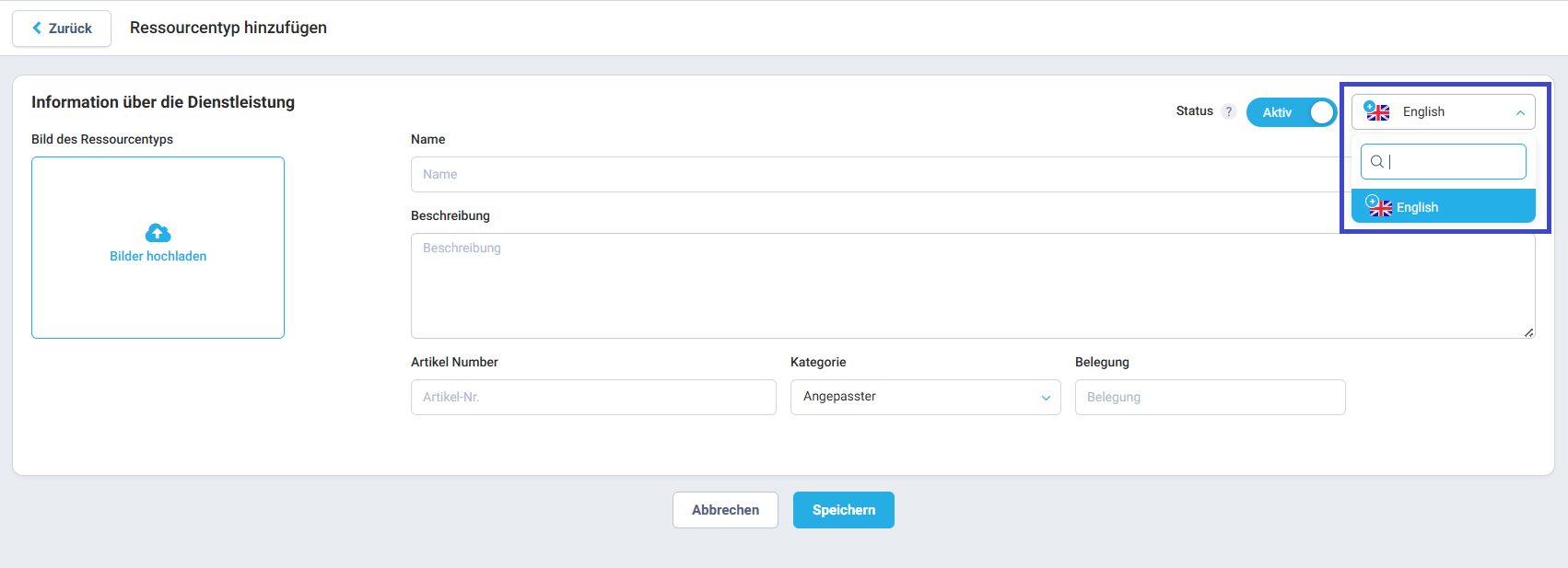Open the Kategorie Angepasster dropdown
The width and height of the screenshot is (1568, 568).
point(926,398)
